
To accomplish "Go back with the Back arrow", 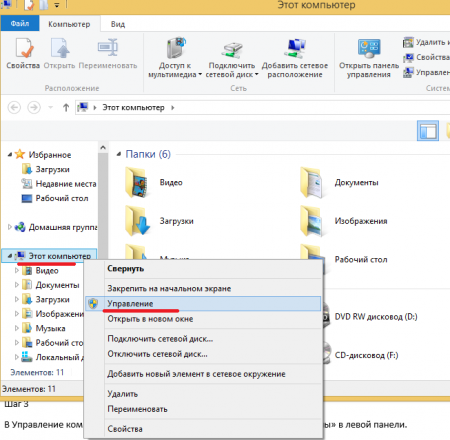I will (x=14, y=108).
